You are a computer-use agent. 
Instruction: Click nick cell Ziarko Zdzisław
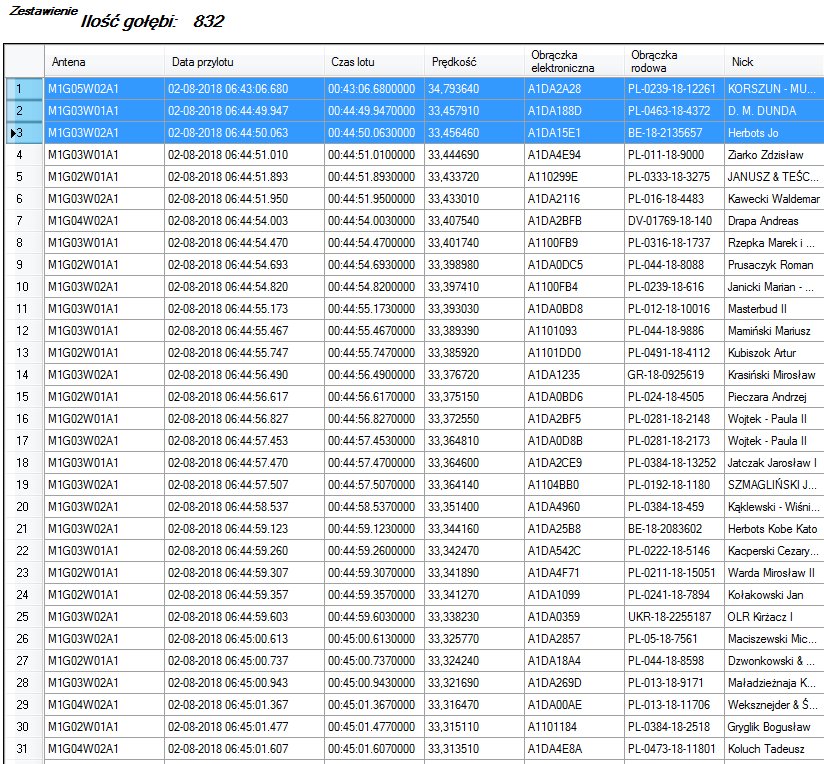[774, 155]
